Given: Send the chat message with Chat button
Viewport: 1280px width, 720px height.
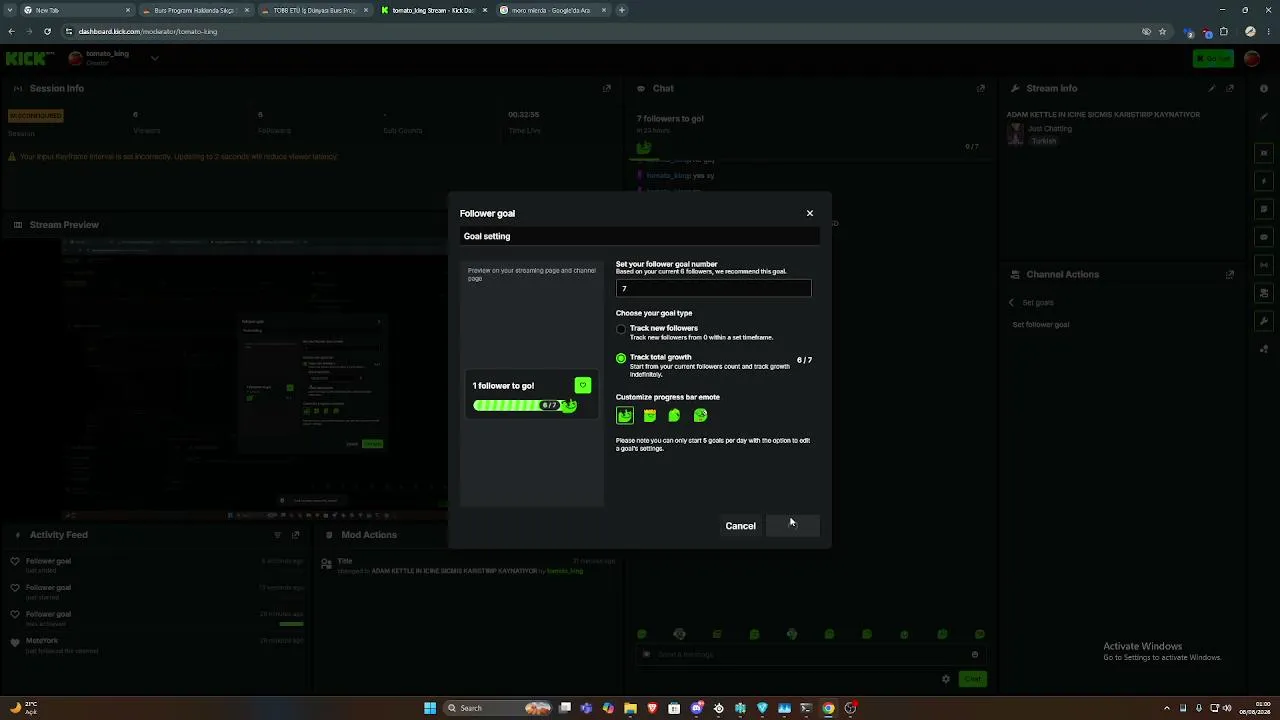Looking at the screenshot, I should (x=972, y=679).
